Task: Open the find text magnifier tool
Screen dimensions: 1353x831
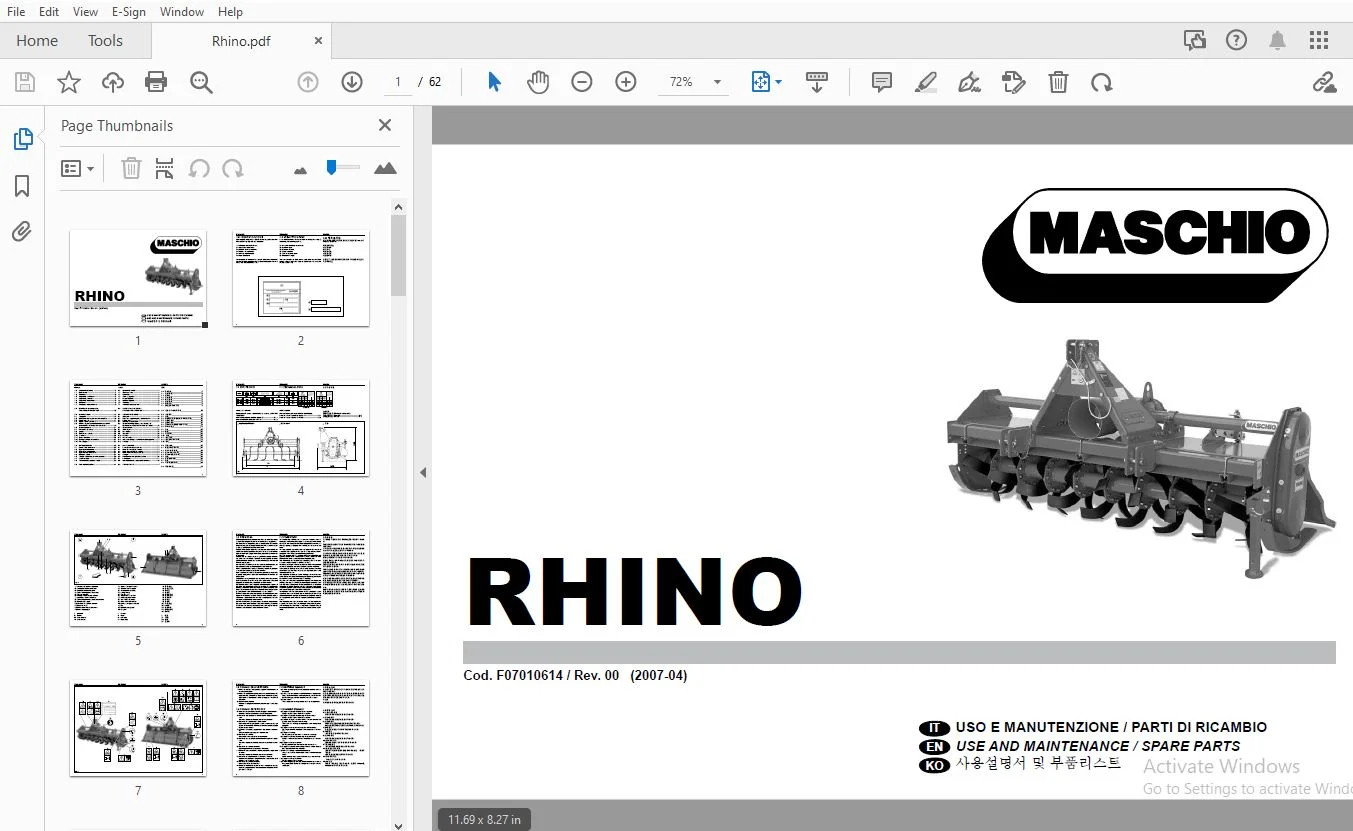Action: tap(201, 82)
